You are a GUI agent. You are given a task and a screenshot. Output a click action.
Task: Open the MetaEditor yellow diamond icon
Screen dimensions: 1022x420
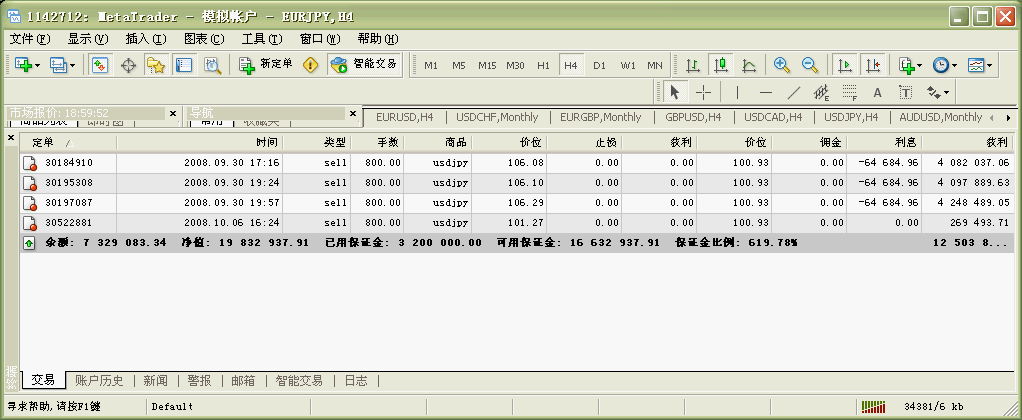(311, 65)
